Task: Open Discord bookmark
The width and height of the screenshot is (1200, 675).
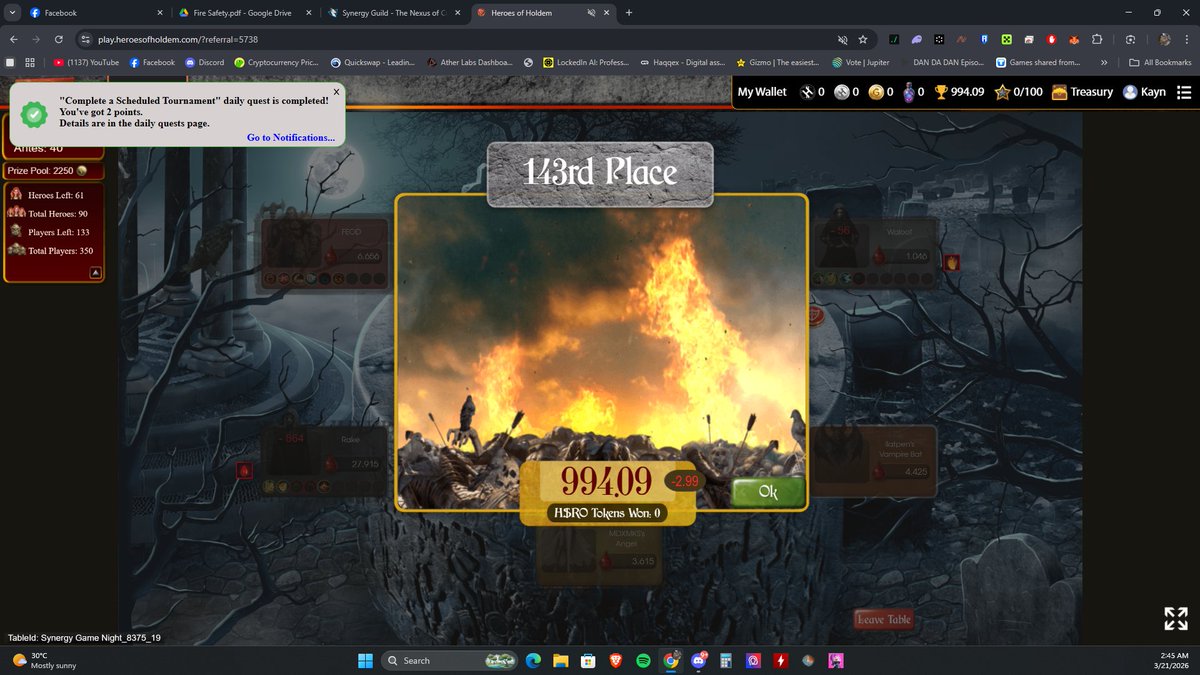Action: 204,62
